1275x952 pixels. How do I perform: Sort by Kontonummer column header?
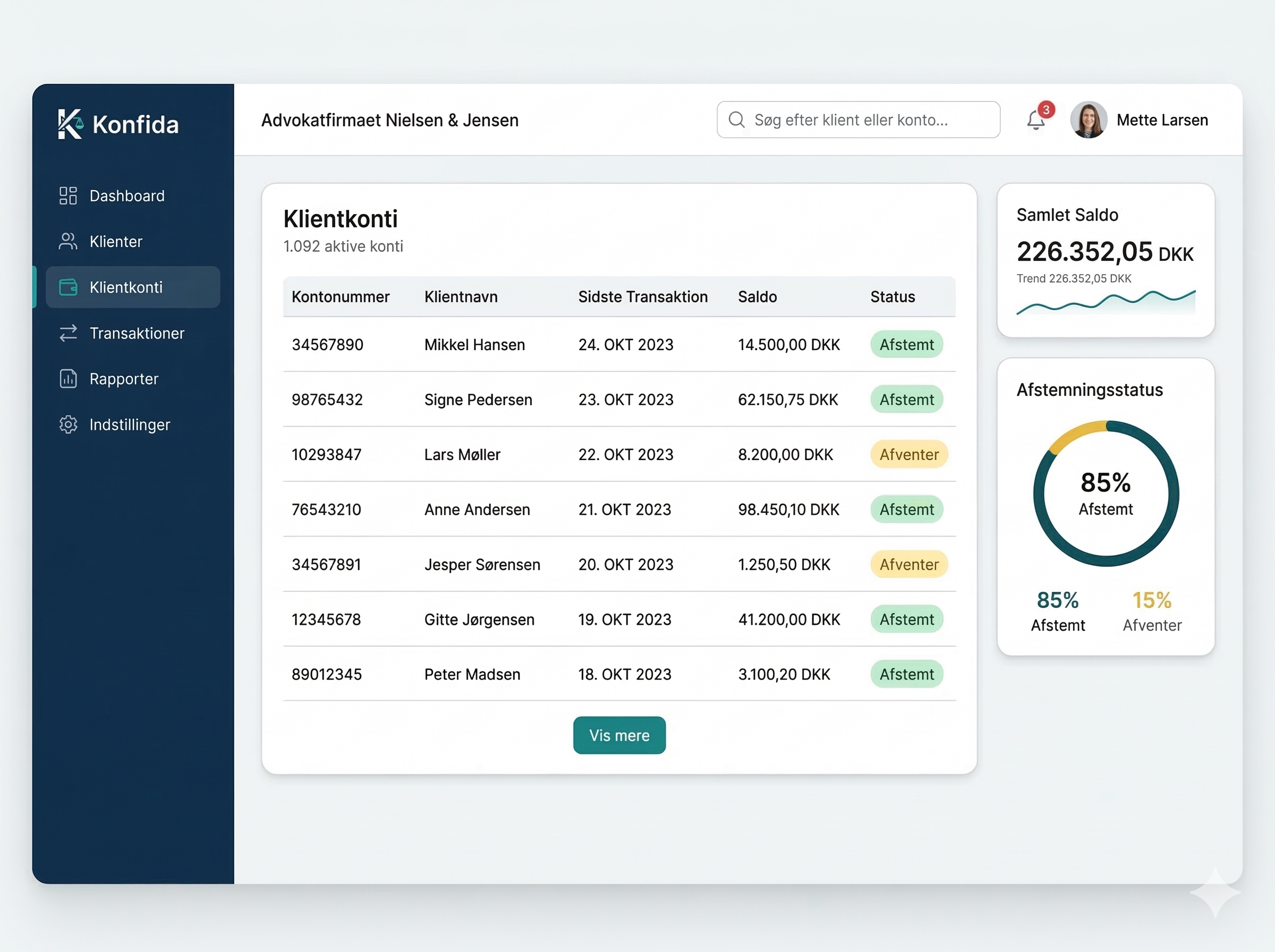coord(341,297)
